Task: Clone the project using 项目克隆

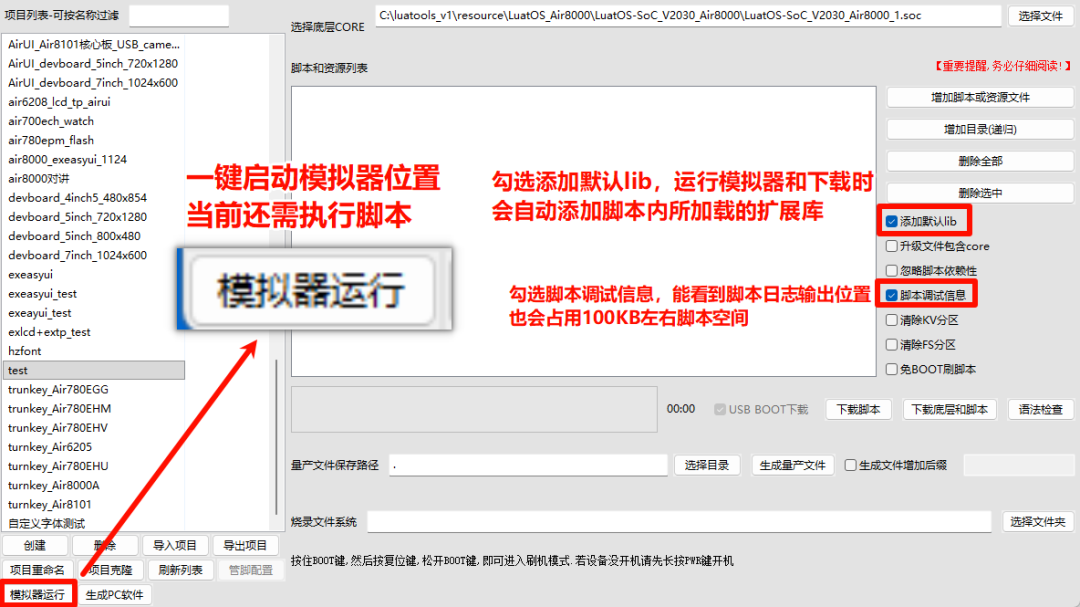Action: pos(110,570)
